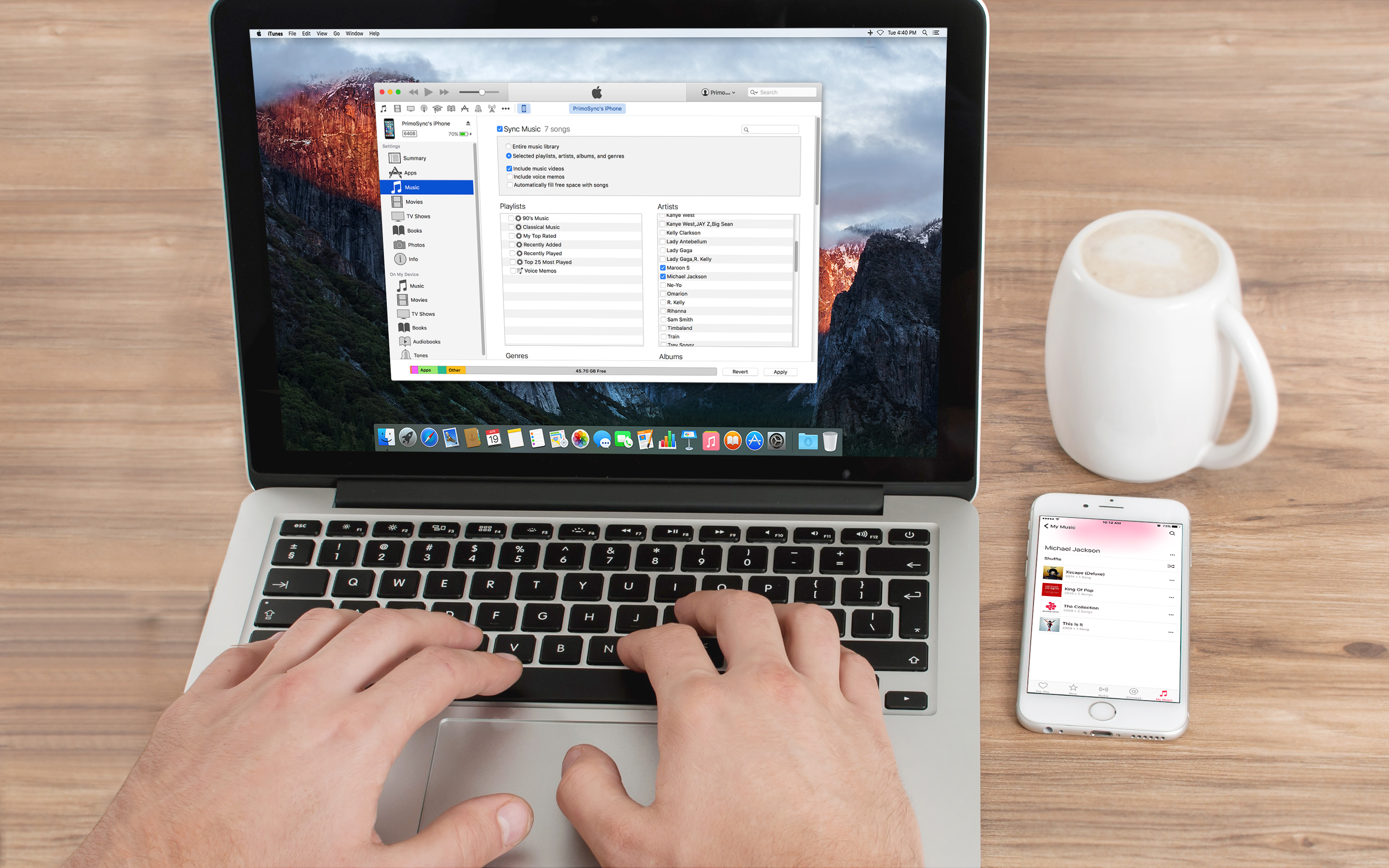Click the Info section in sidebar

coord(413,258)
